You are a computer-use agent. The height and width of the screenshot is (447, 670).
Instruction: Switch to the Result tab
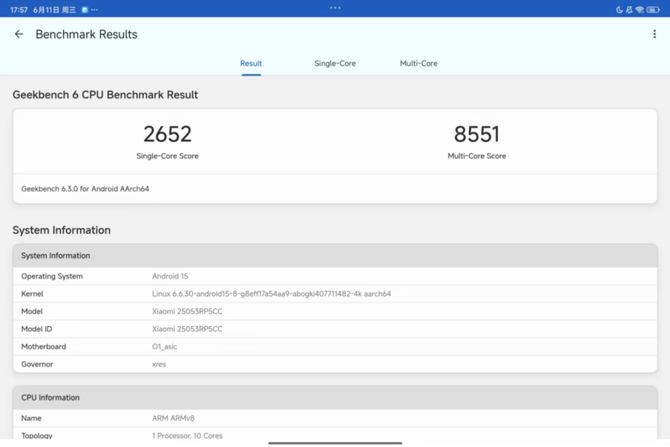point(251,63)
